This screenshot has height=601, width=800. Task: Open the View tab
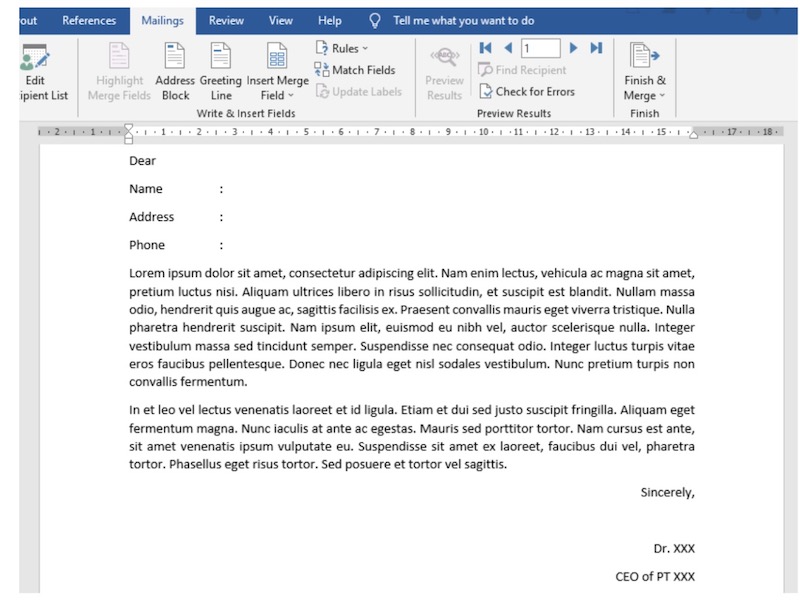(x=280, y=19)
